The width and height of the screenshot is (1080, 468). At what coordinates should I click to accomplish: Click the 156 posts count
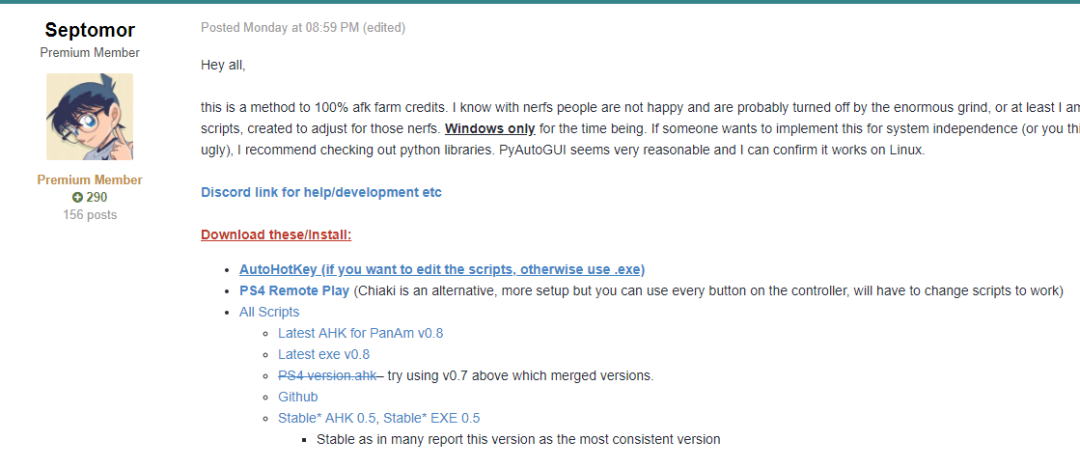(x=90, y=214)
